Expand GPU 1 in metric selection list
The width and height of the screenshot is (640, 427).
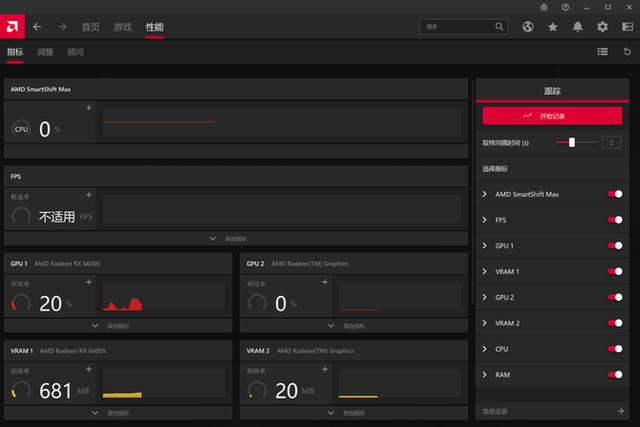coord(485,246)
